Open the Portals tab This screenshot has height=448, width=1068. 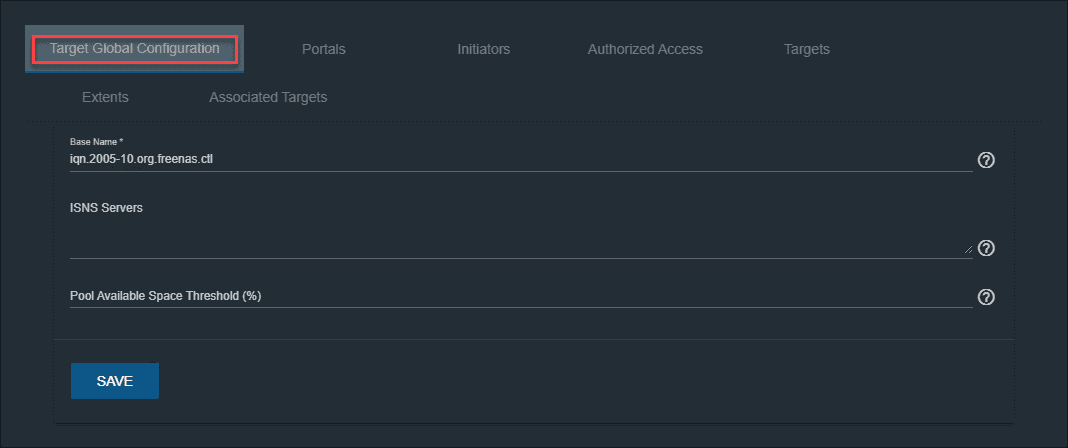click(x=323, y=49)
